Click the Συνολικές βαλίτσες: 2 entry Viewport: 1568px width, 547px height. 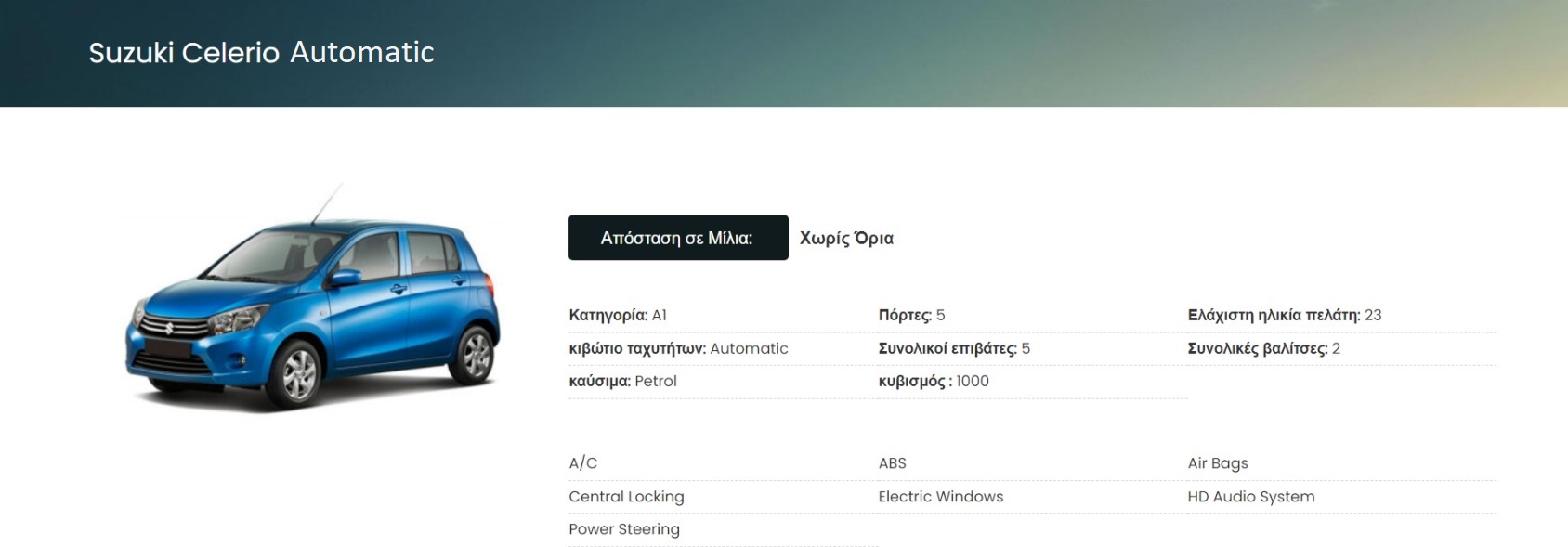(1263, 348)
